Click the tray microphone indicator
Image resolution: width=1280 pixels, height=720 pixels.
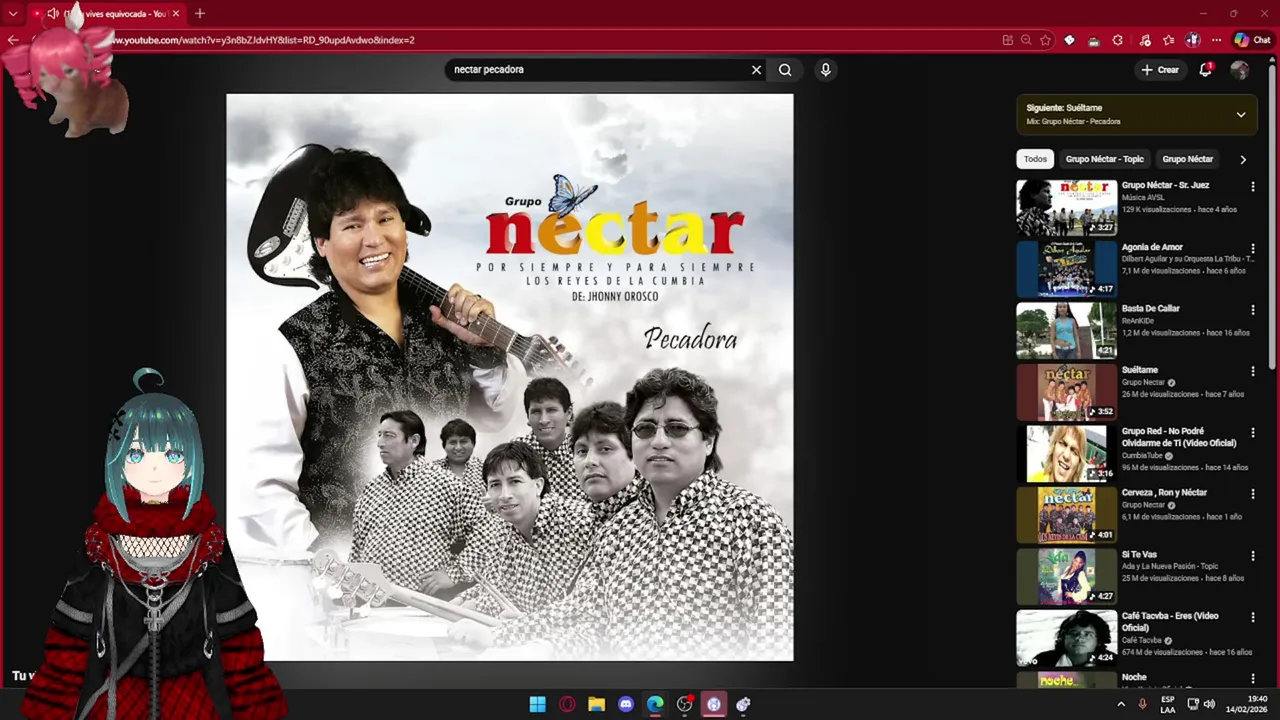1142,704
